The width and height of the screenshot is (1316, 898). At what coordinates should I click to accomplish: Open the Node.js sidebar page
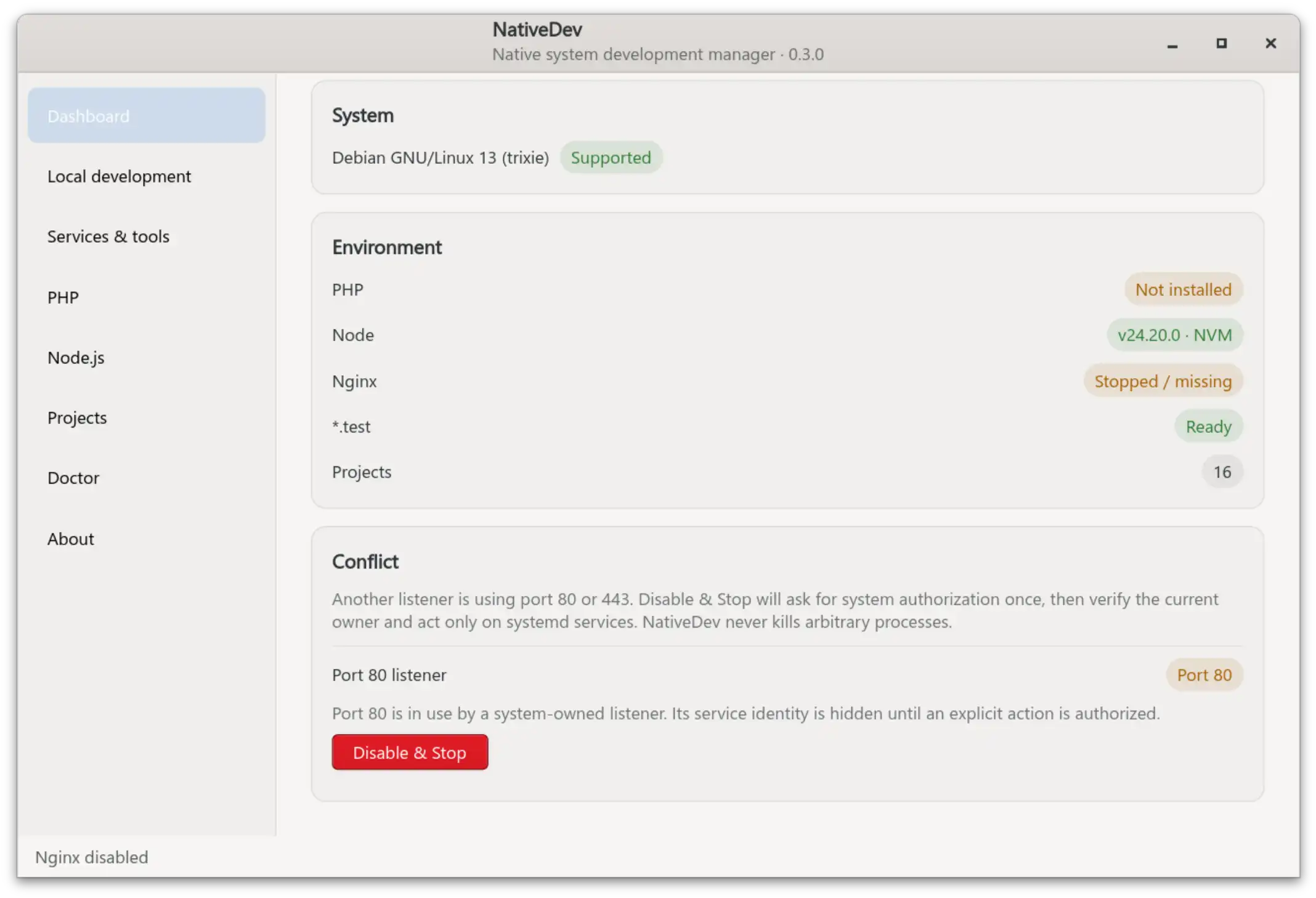(147, 358)
